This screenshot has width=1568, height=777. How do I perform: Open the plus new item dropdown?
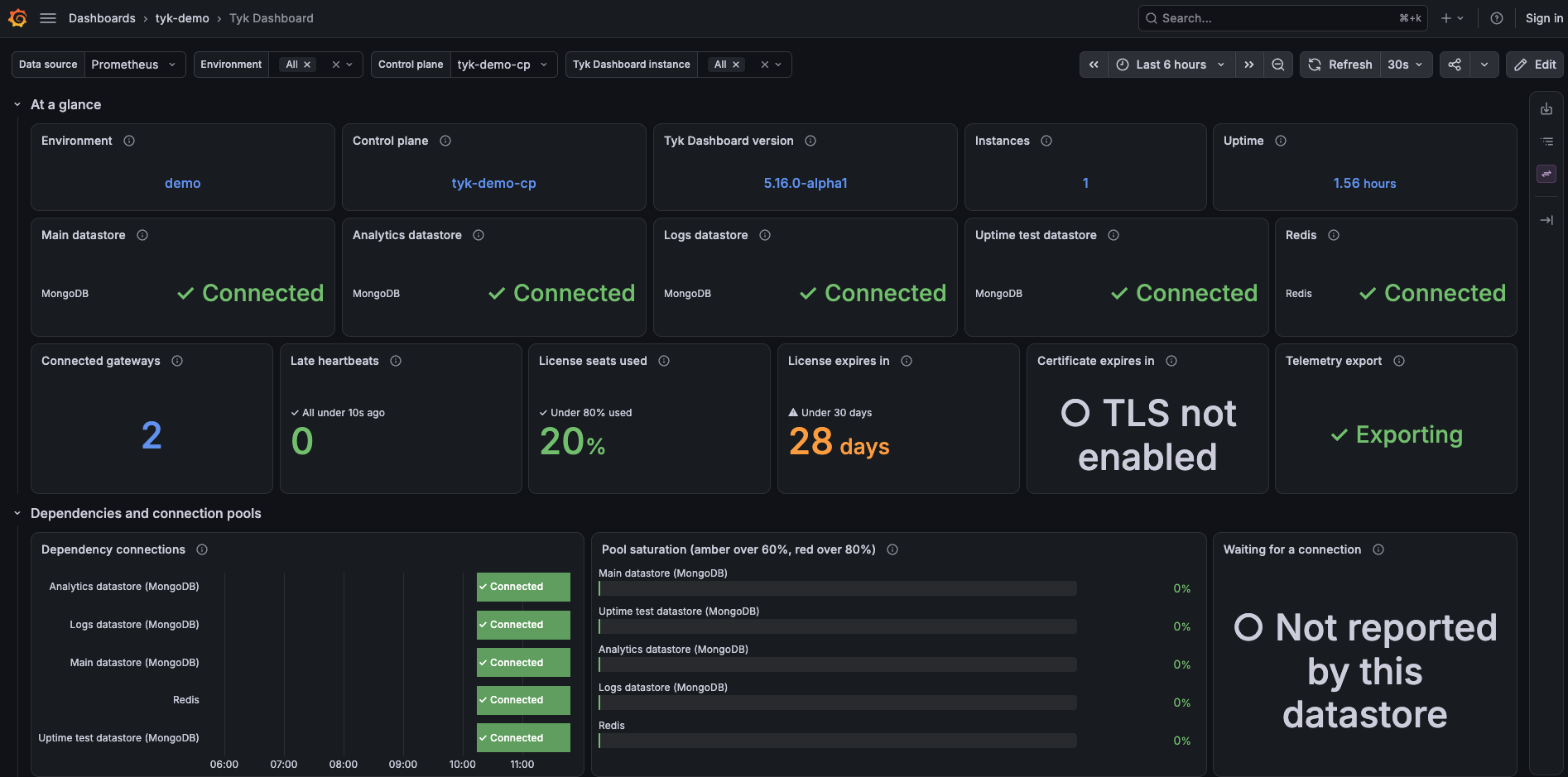tap(1452, 18)
